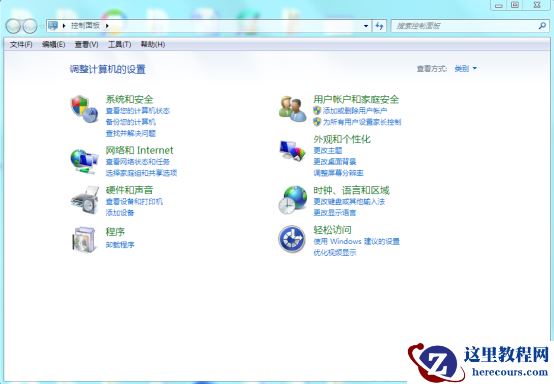The height and width of the screenshot is (384, 554).
Task: Click 调整屏幕分辨率 link
Action: coord(338,173)
